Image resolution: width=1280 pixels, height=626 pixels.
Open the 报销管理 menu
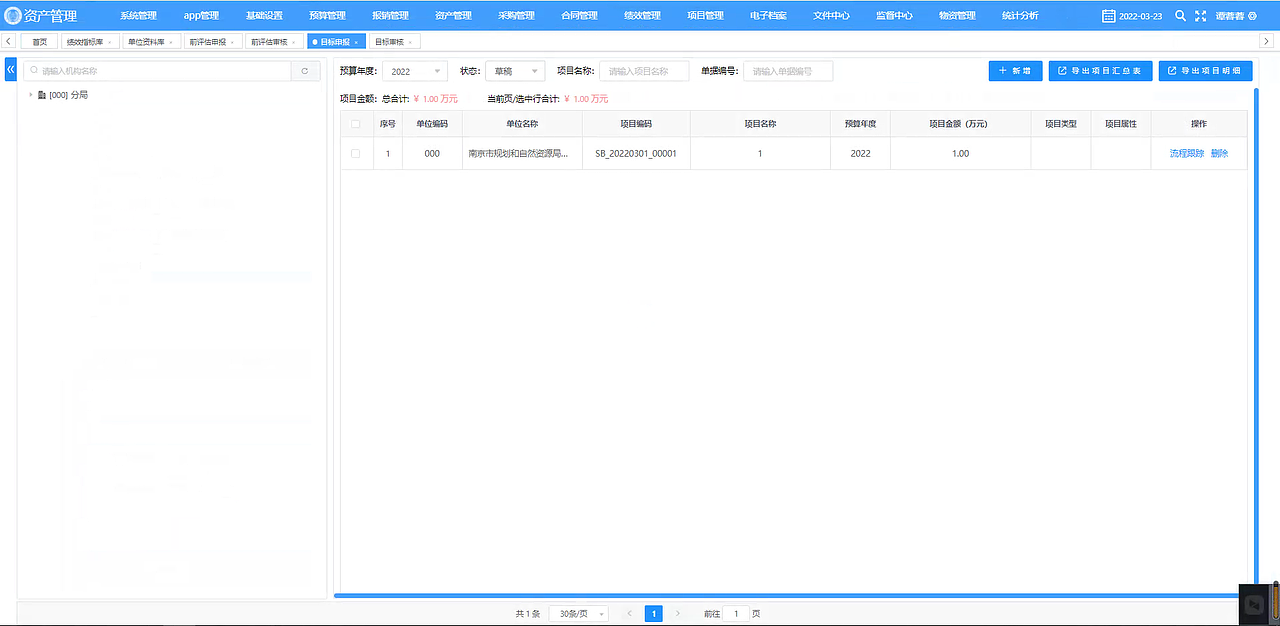click(x=390, y=16)
